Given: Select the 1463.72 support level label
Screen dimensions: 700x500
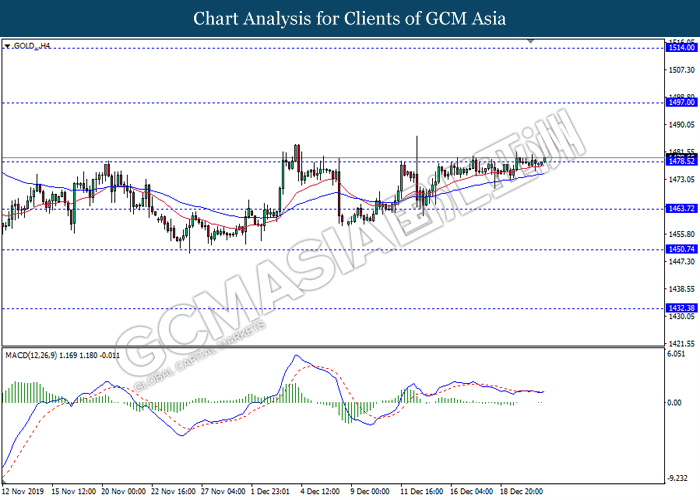Looking at the screenshot, I should click(681, 208).
